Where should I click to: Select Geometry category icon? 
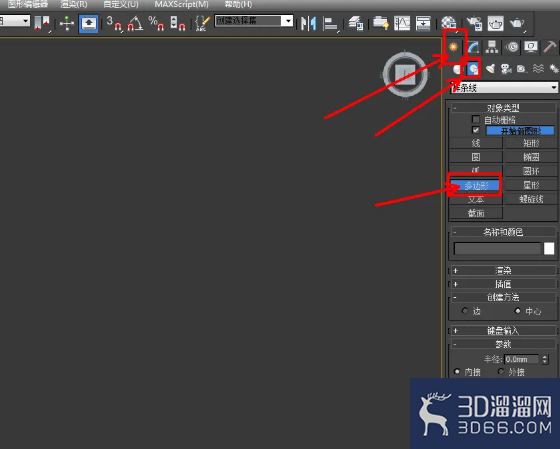click(x=457, y=69)
